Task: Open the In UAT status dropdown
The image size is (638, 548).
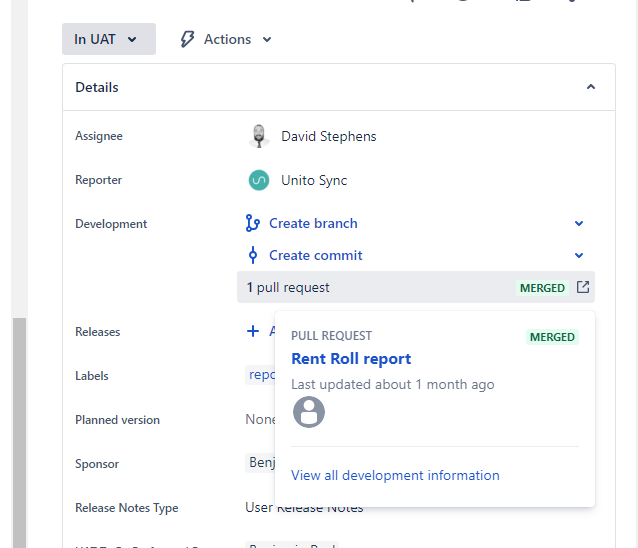Action: coord(109,39)
